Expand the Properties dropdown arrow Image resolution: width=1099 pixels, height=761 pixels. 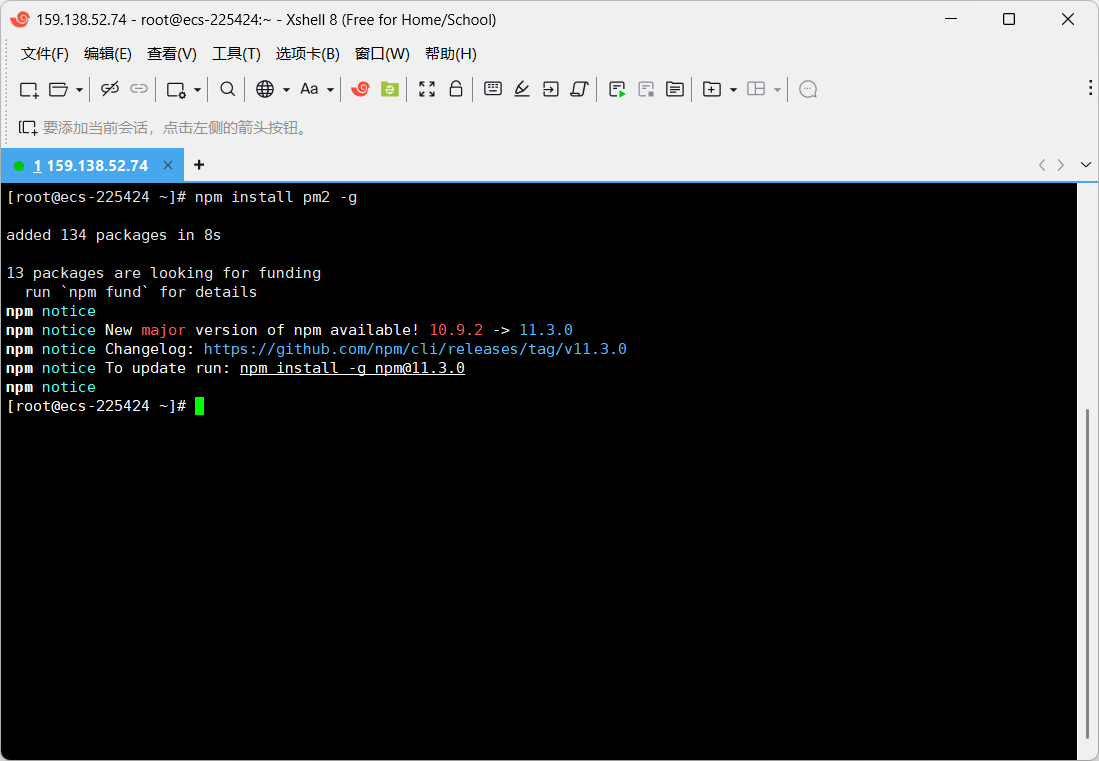pos(197,90)
